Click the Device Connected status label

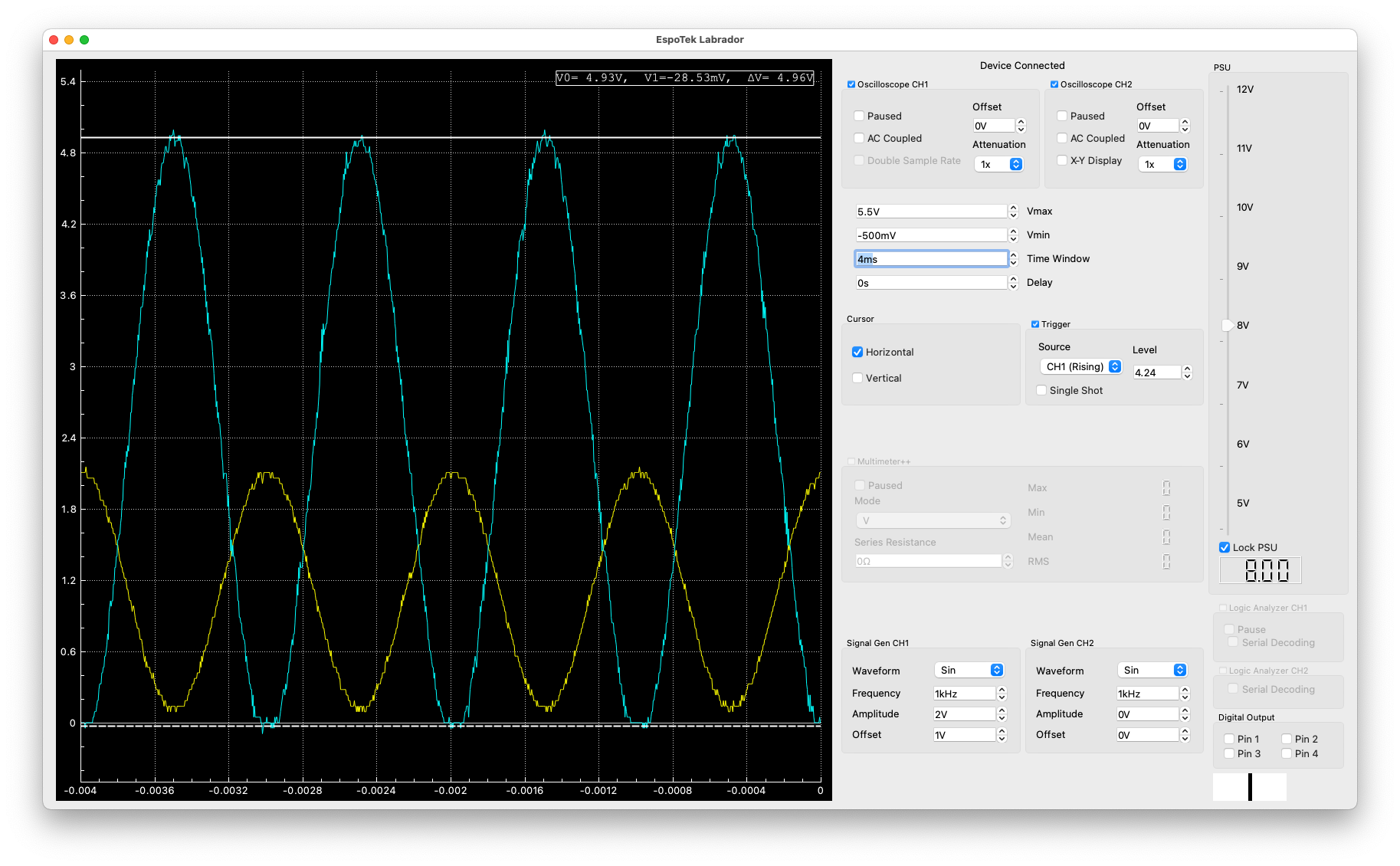(1022, 66)
